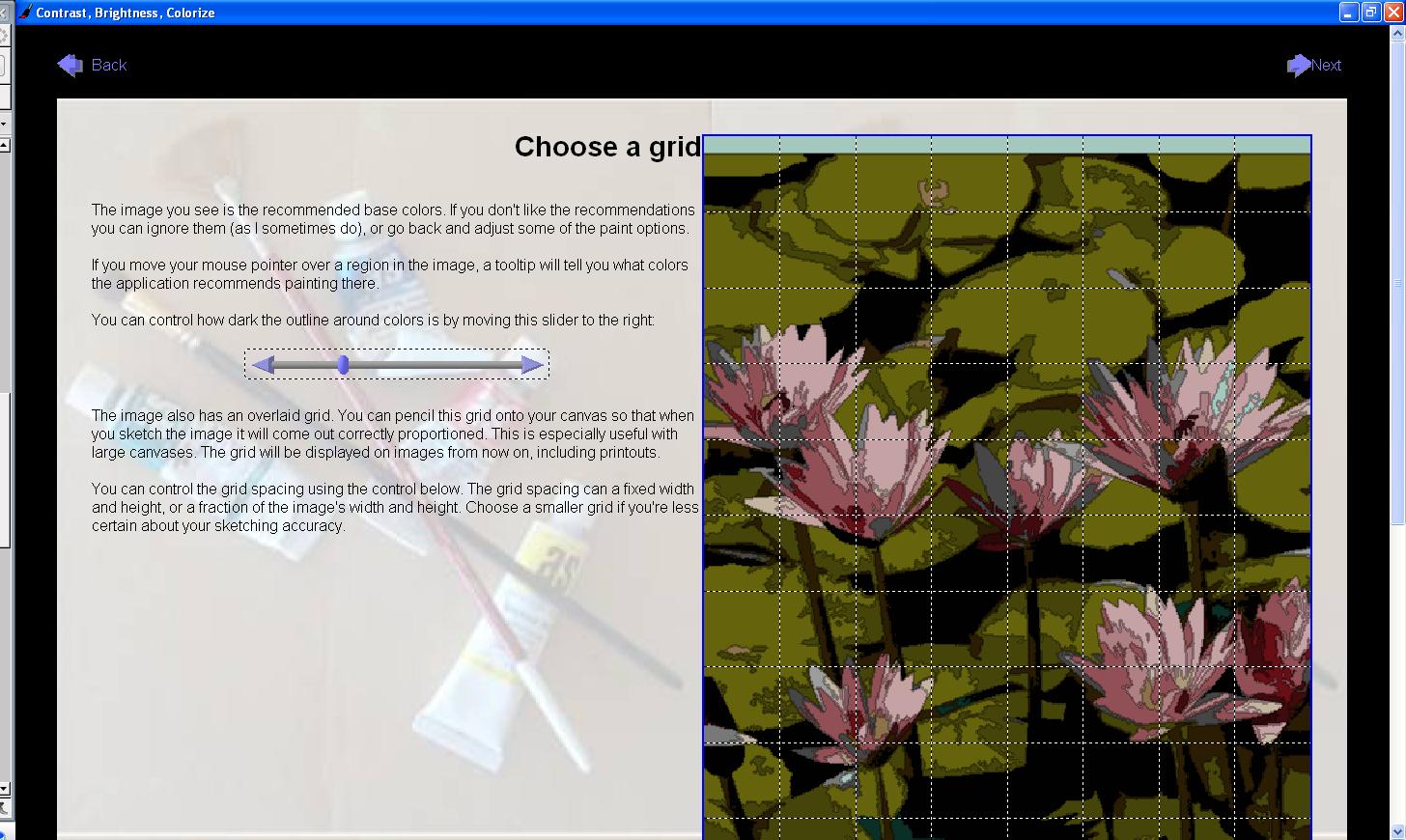The image size is (1406, 840).
Task: Click the slider's left arrow to lighten outlines
Action: click(x=263, y=364)
